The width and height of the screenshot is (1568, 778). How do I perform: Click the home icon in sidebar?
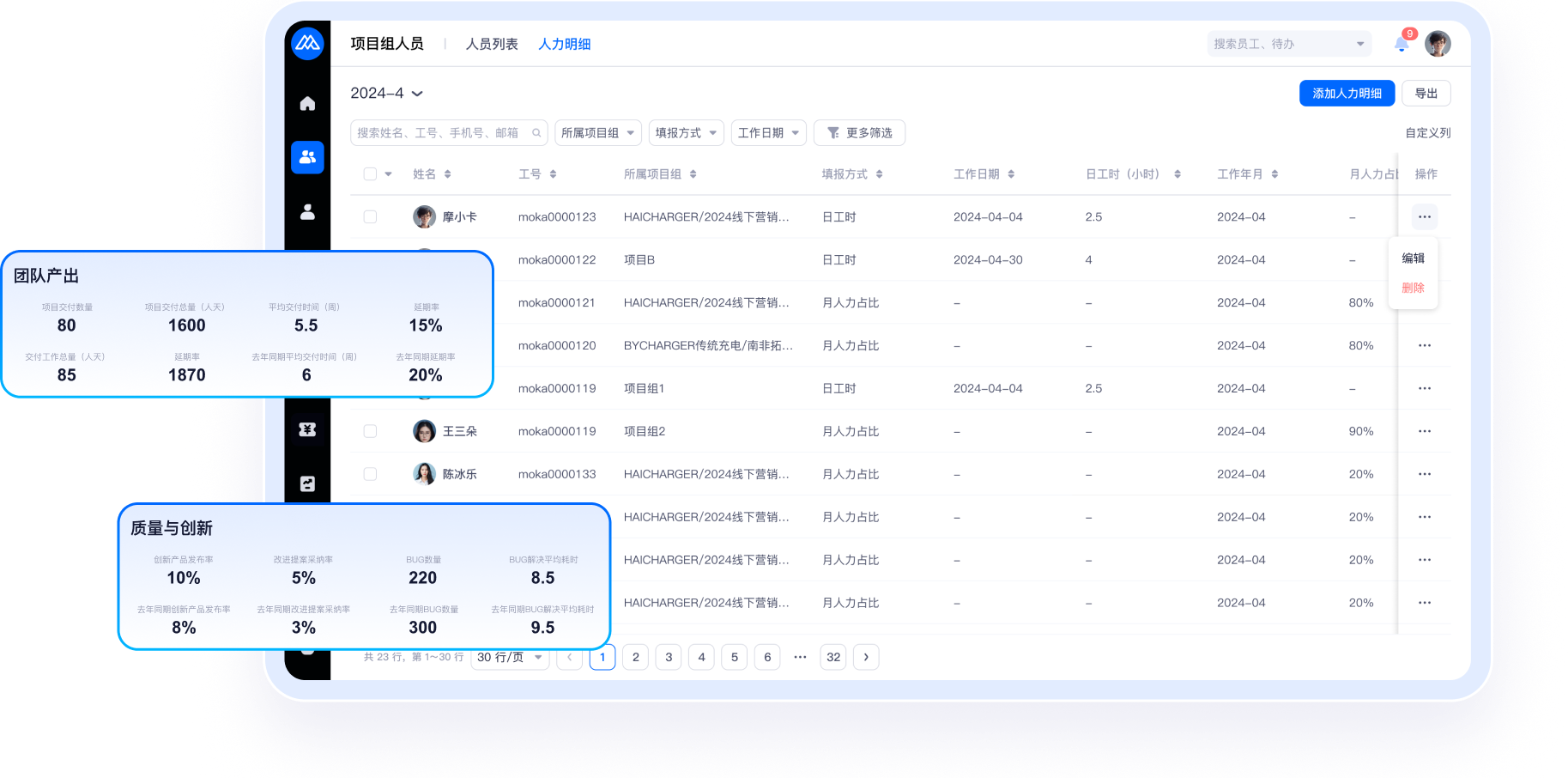[x=307, y=104]
